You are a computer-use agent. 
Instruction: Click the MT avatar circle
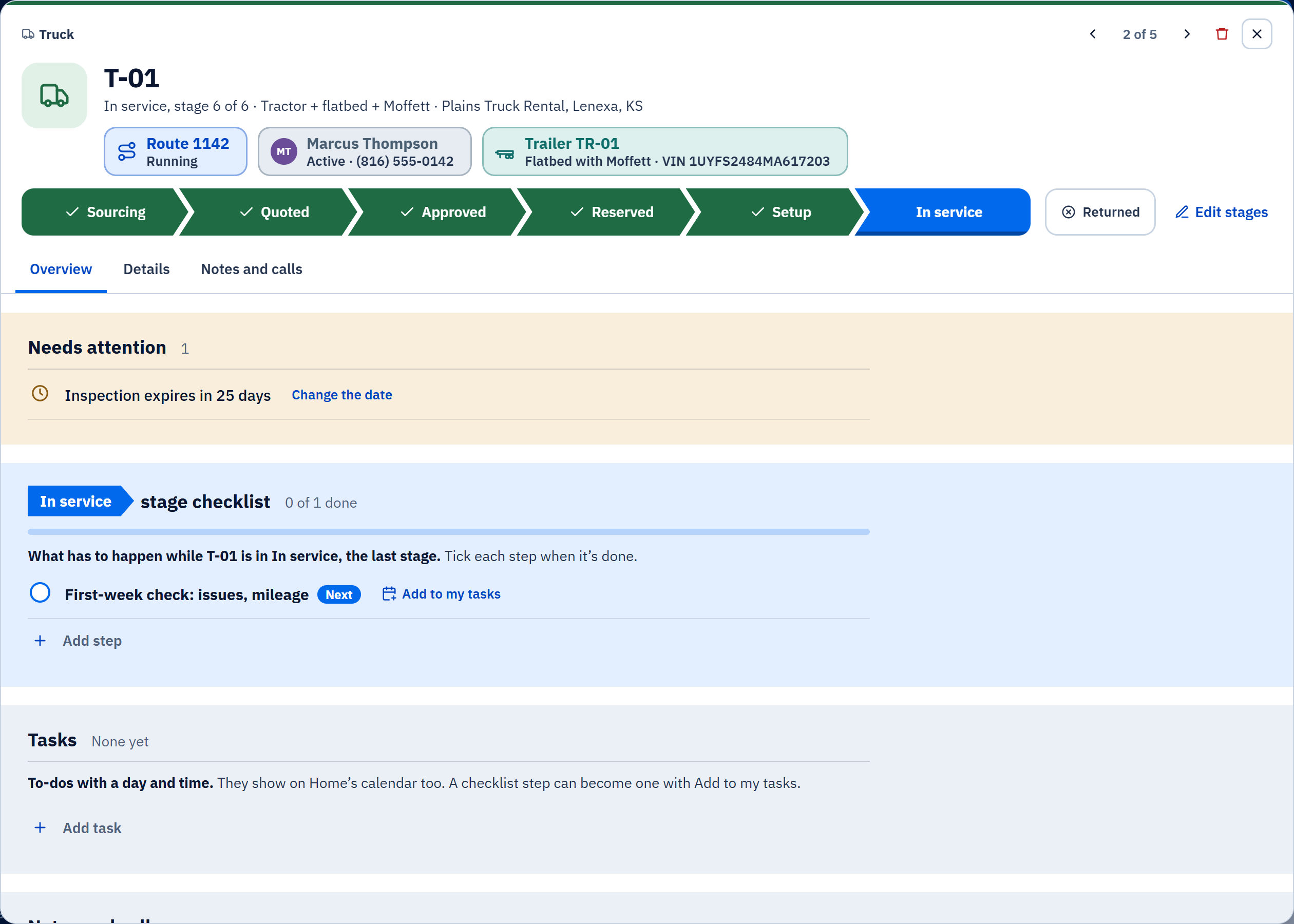[283, 151]
